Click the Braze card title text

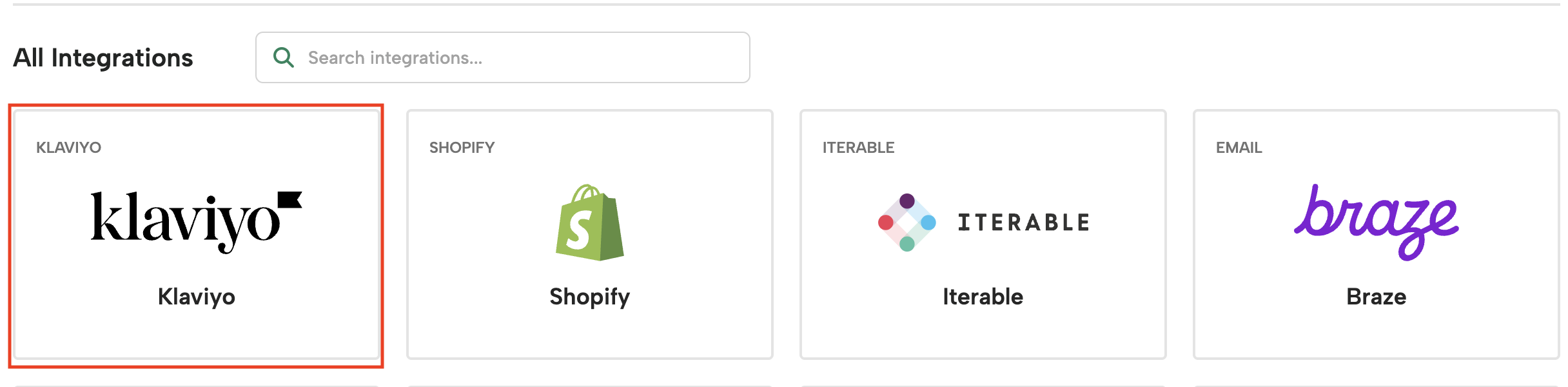tap(1375, 297)
